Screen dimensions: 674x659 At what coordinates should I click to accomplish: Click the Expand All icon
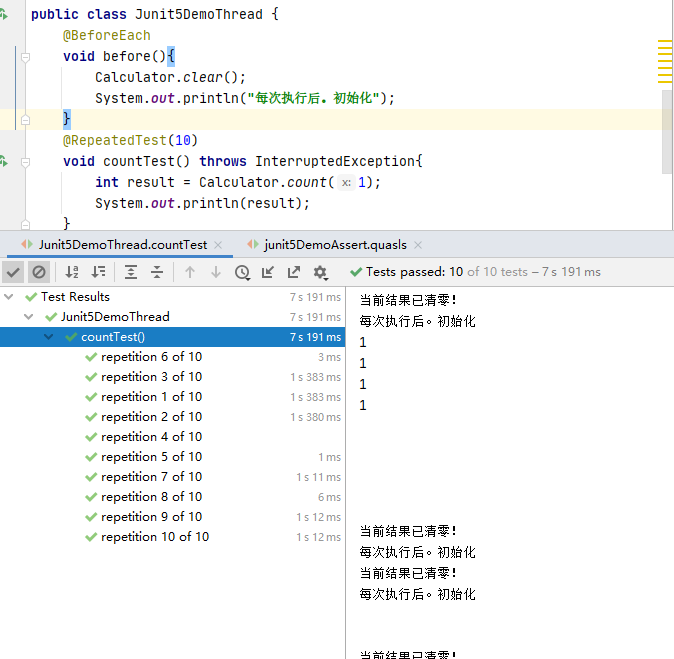coord(131,272)
